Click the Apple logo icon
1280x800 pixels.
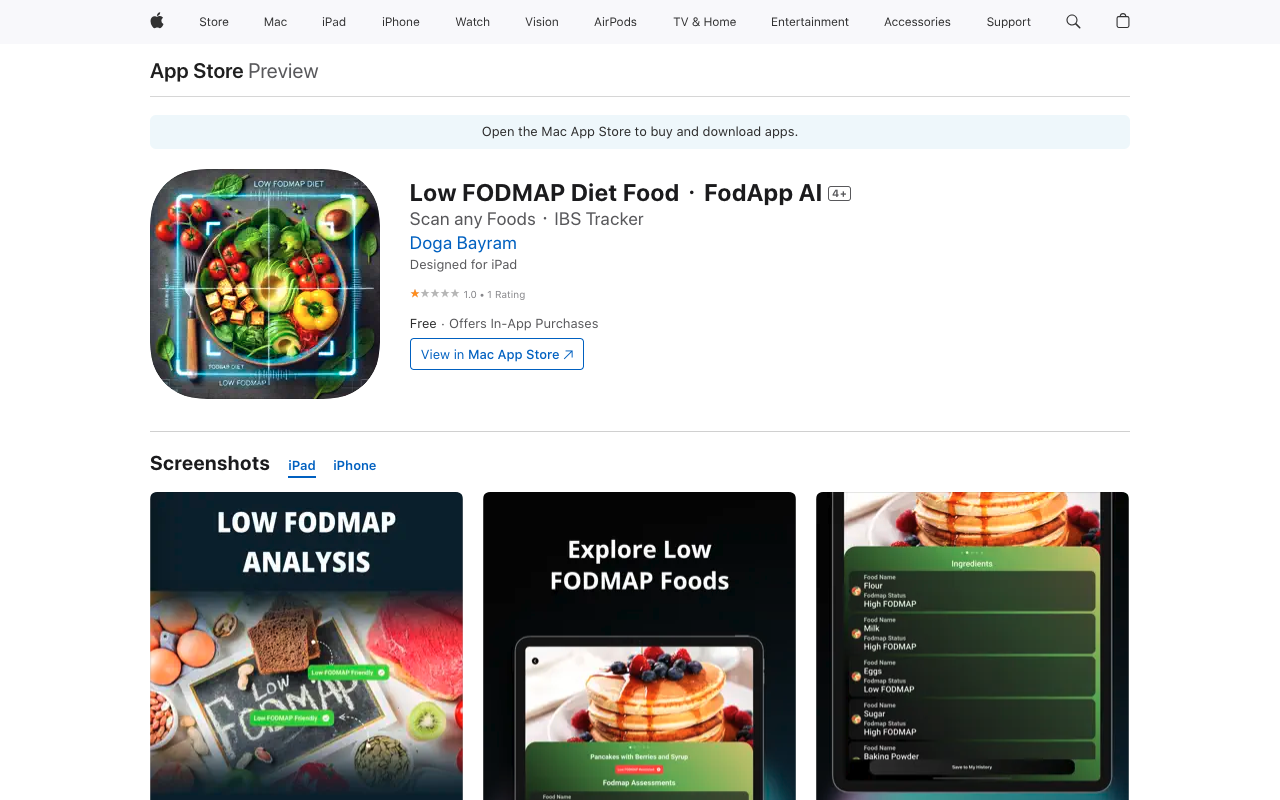(x=157, y=21)
